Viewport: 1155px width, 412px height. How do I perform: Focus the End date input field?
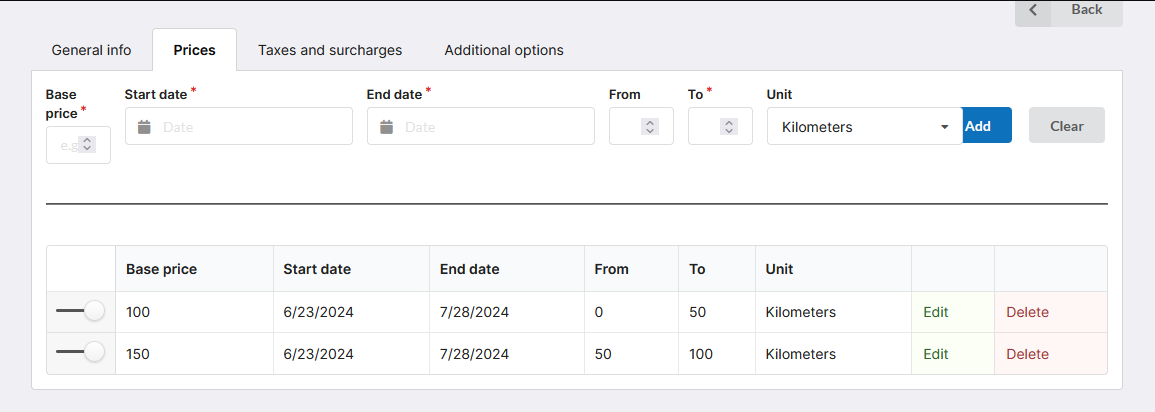492,127
